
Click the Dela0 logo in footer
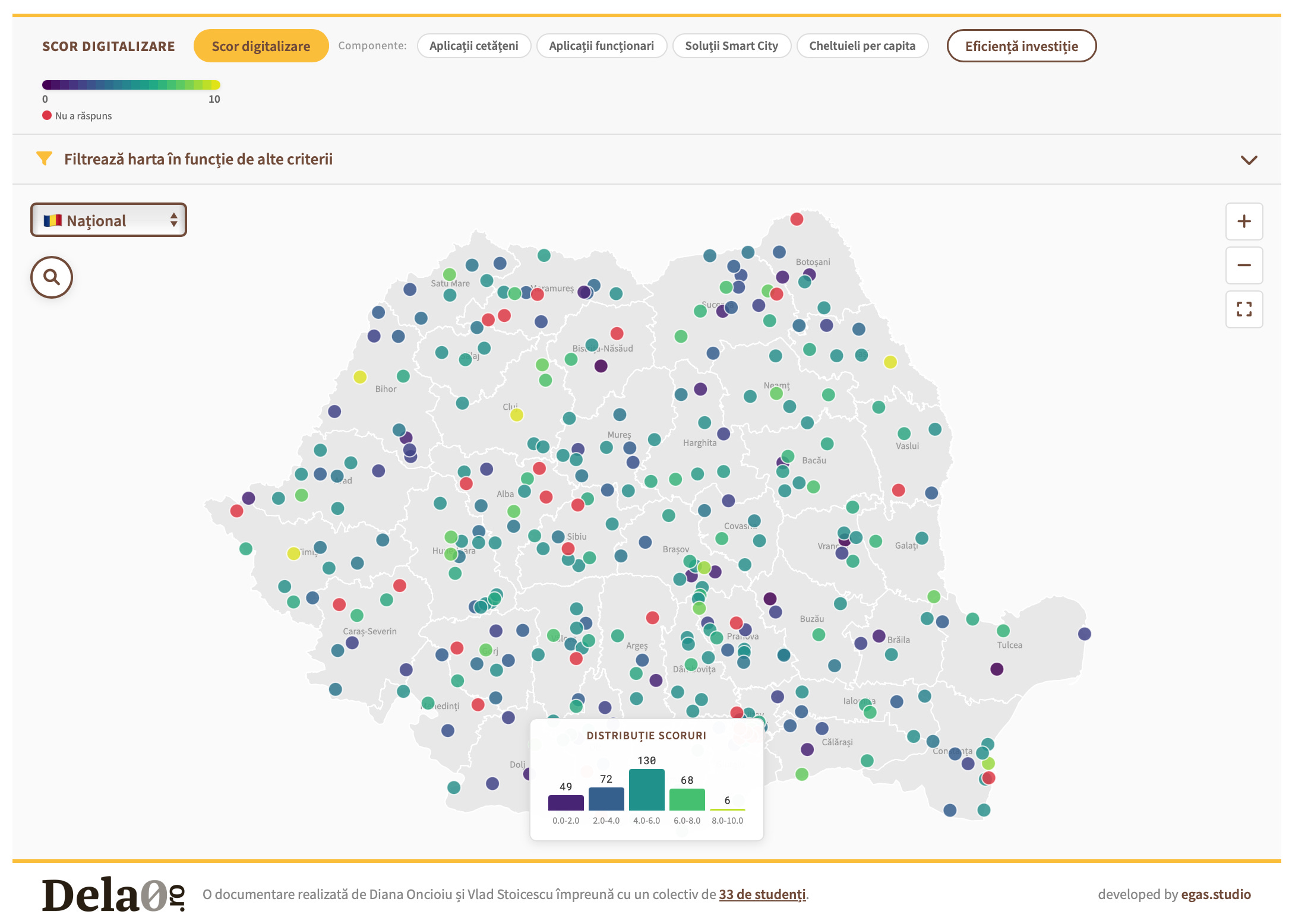click(x=113, y=894)
